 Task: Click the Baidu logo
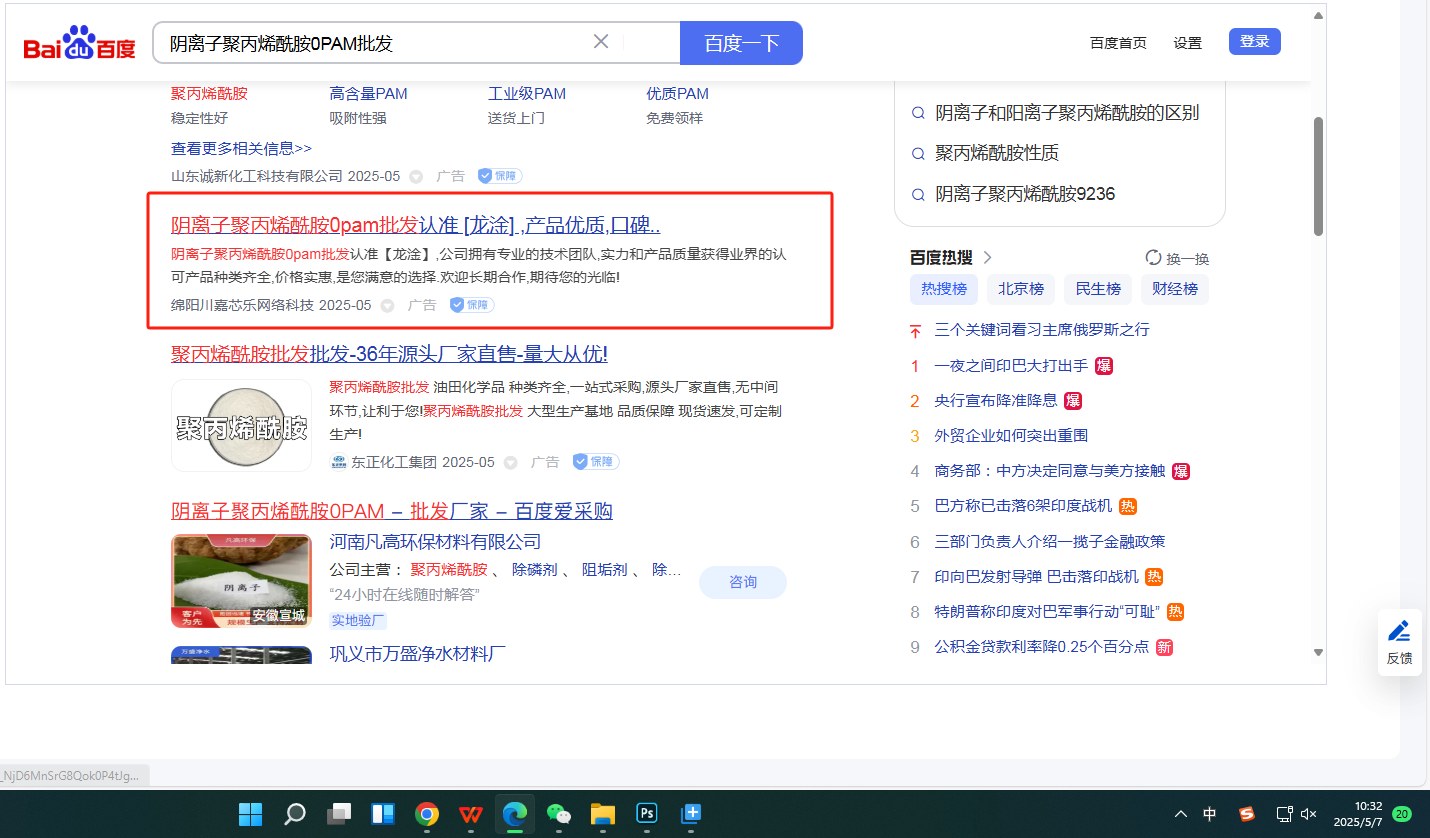coord(80,45)
